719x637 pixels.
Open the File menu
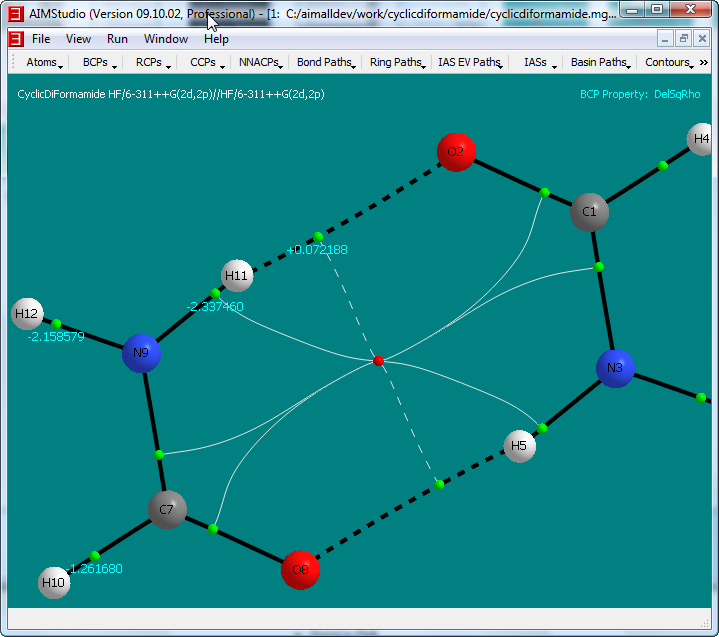[x=41, y=39]
